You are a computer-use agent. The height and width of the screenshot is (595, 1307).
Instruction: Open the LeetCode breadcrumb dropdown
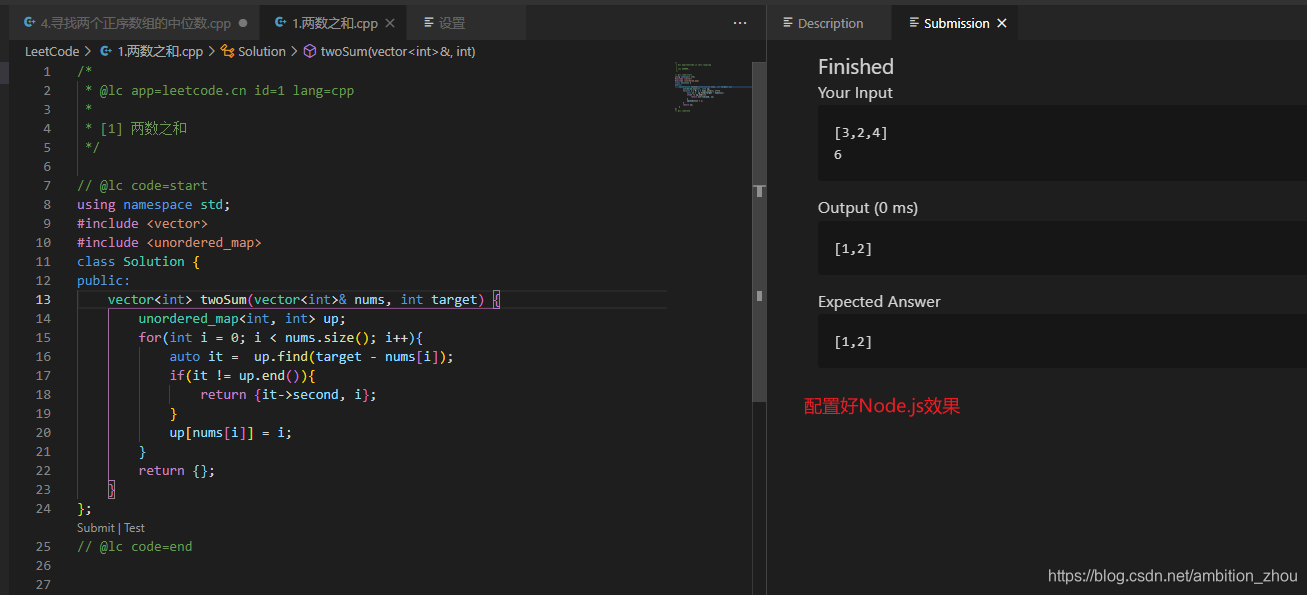click(x=52, y=51)
